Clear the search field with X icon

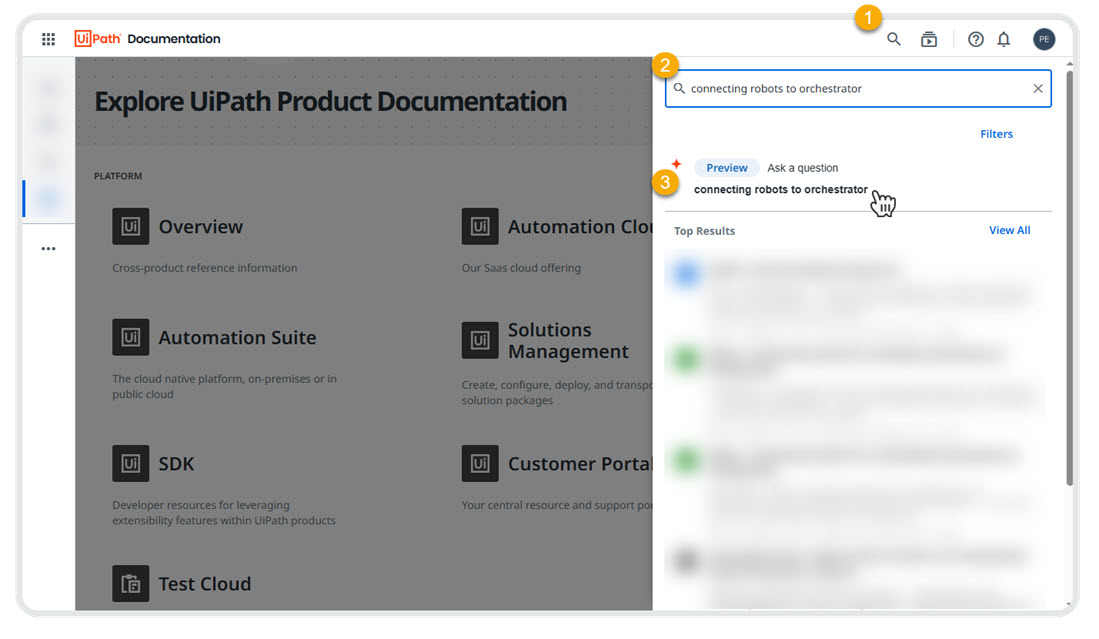1038,89
